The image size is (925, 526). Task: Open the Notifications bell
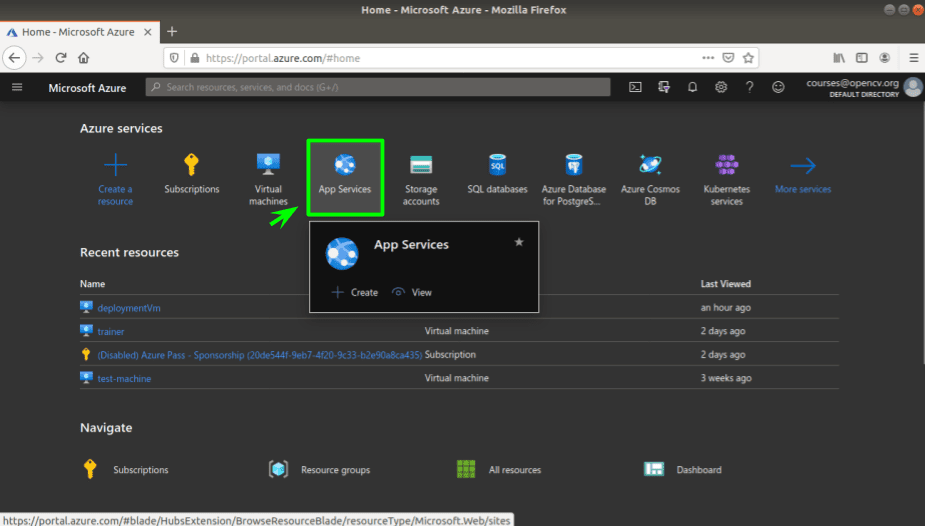pos(693,87)
